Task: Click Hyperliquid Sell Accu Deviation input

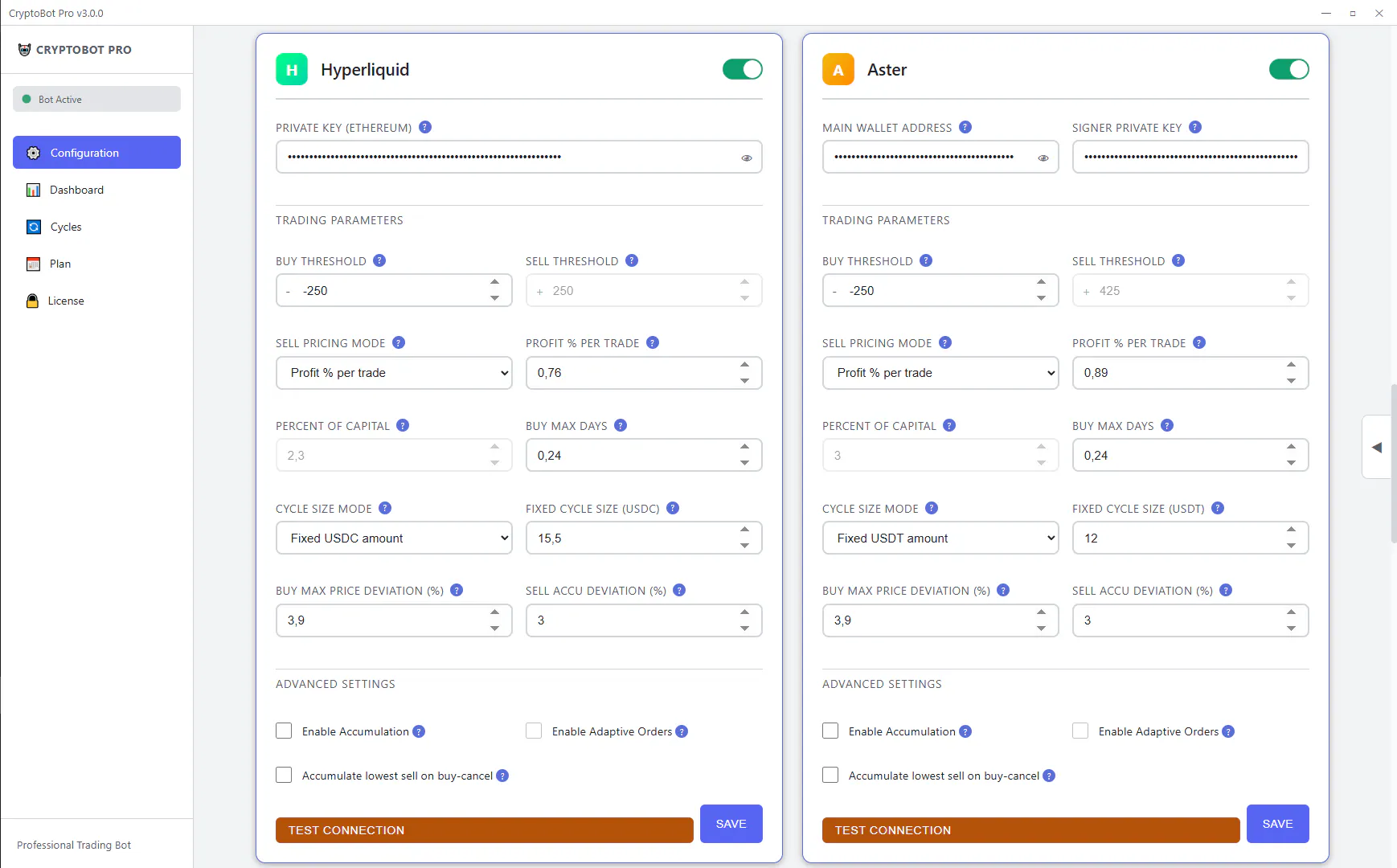Action: 644,620
